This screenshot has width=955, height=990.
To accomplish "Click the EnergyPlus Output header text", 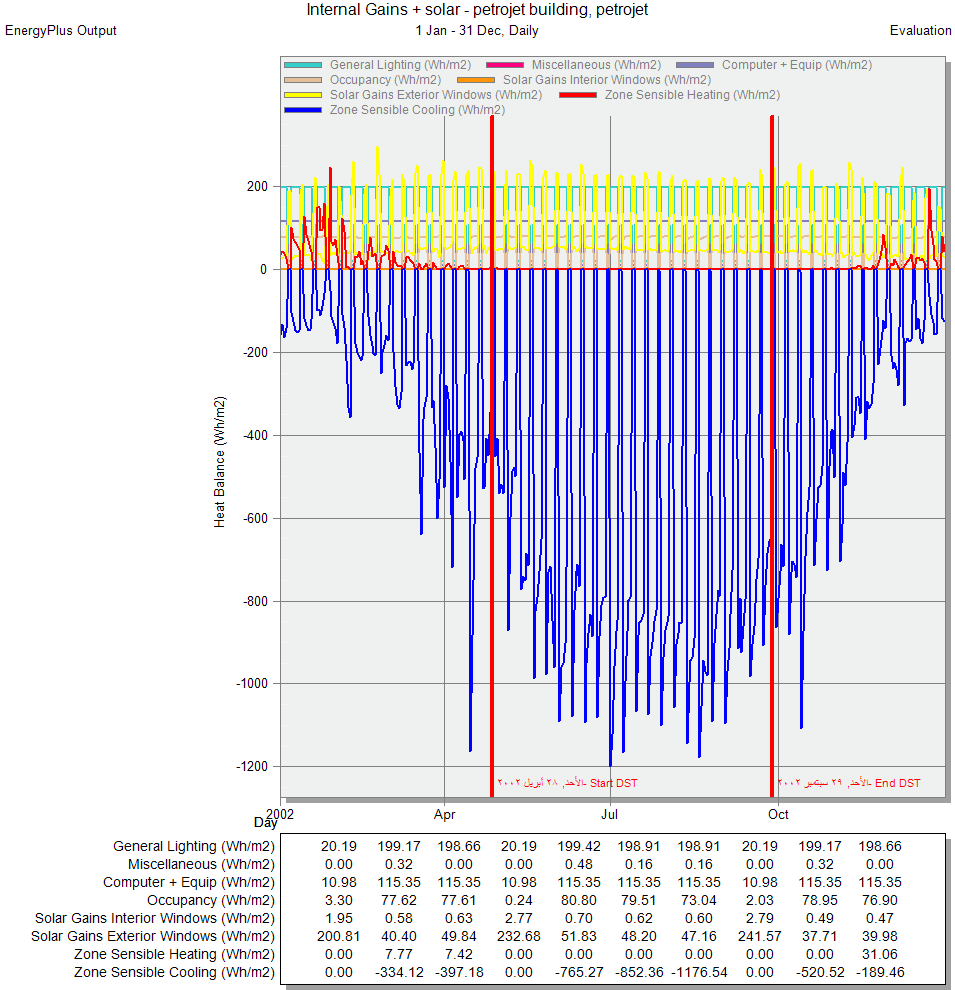I will pyautogui.click(x=61, y=30).
